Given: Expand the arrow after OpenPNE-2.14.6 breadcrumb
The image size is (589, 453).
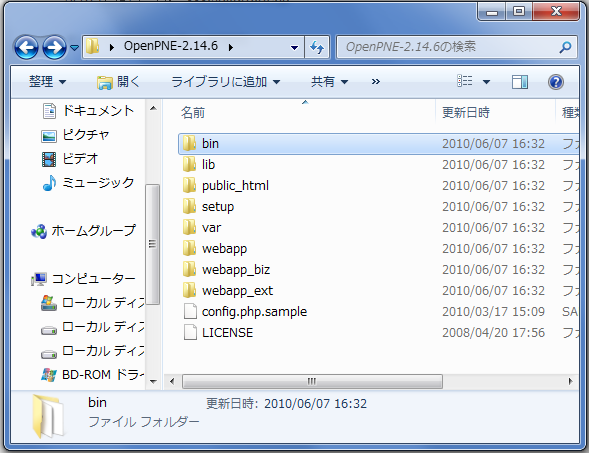Looking at the screenshot, I should 230,47.
